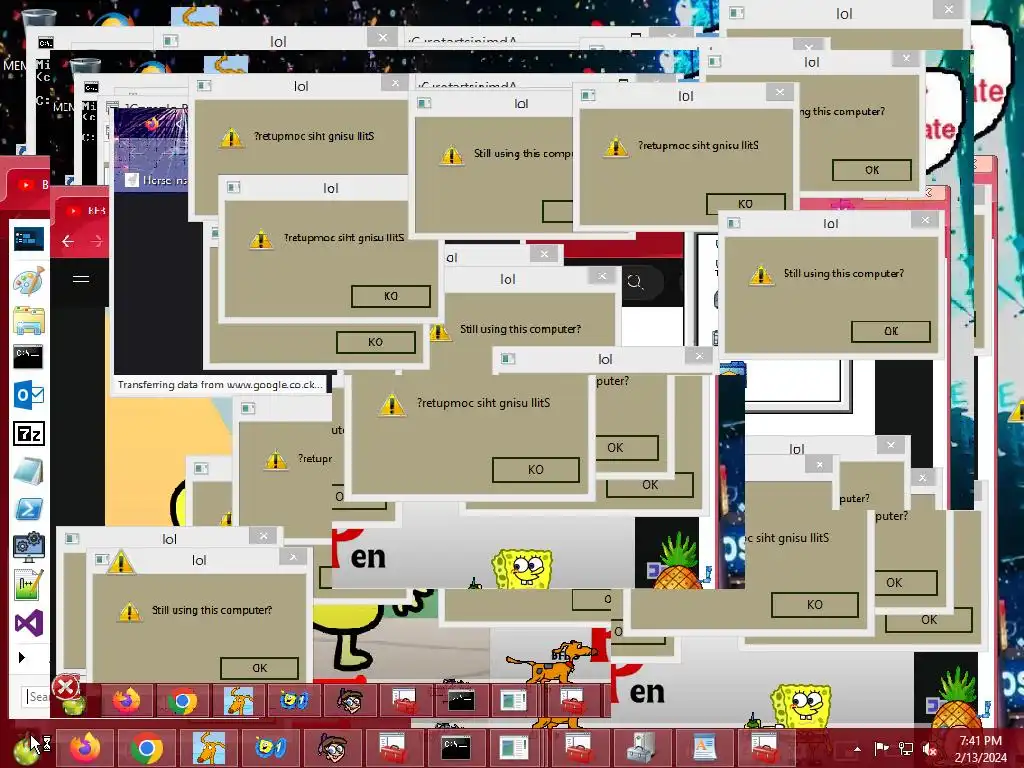Click 'Transferring data from www.google.co.ck...' status text

(x=220, y=385)
